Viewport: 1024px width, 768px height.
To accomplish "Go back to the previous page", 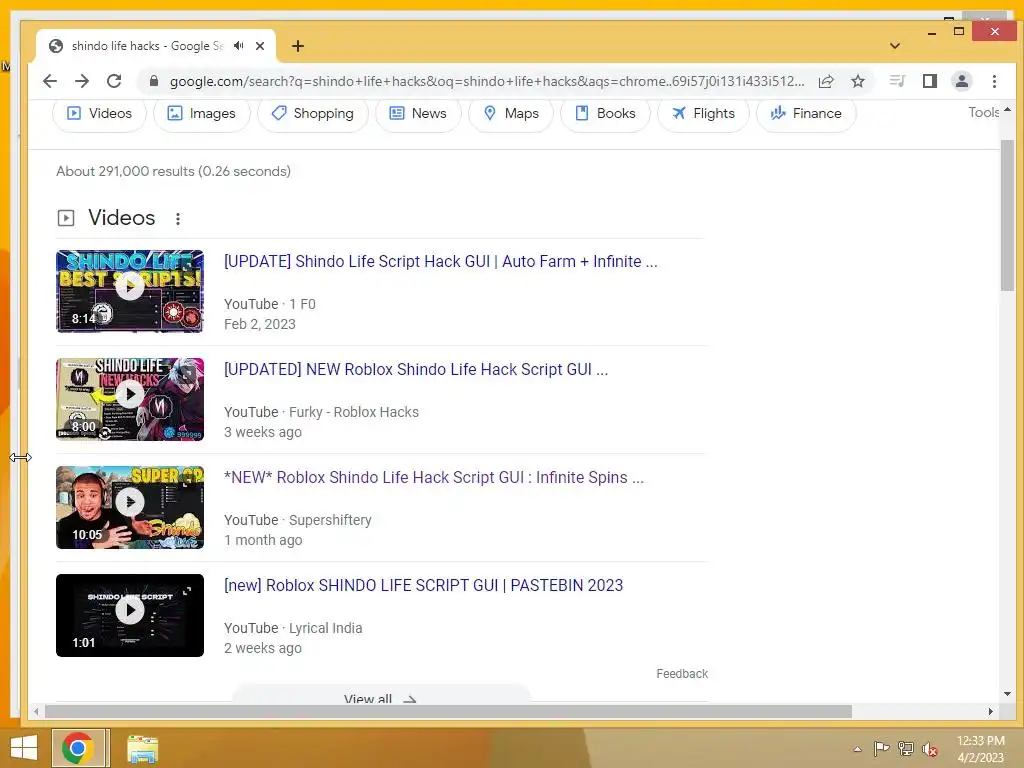I will [x=50, y=81].
